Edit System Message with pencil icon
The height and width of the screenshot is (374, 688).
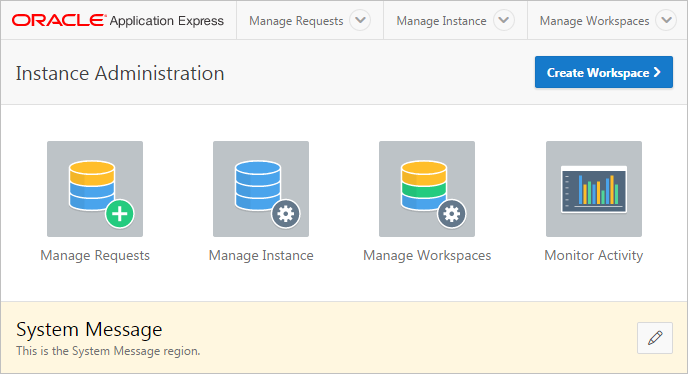[655, 338]
